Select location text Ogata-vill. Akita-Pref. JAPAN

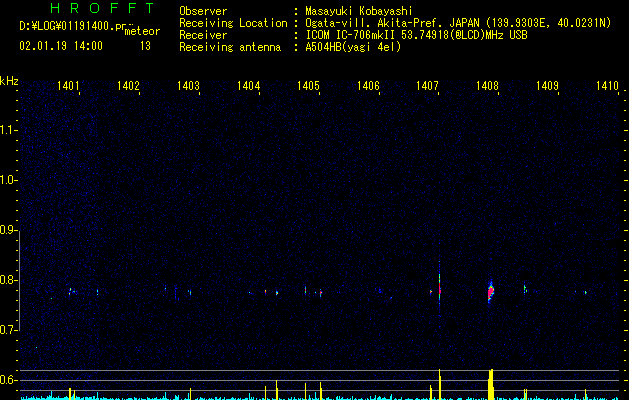coord(393,23)
